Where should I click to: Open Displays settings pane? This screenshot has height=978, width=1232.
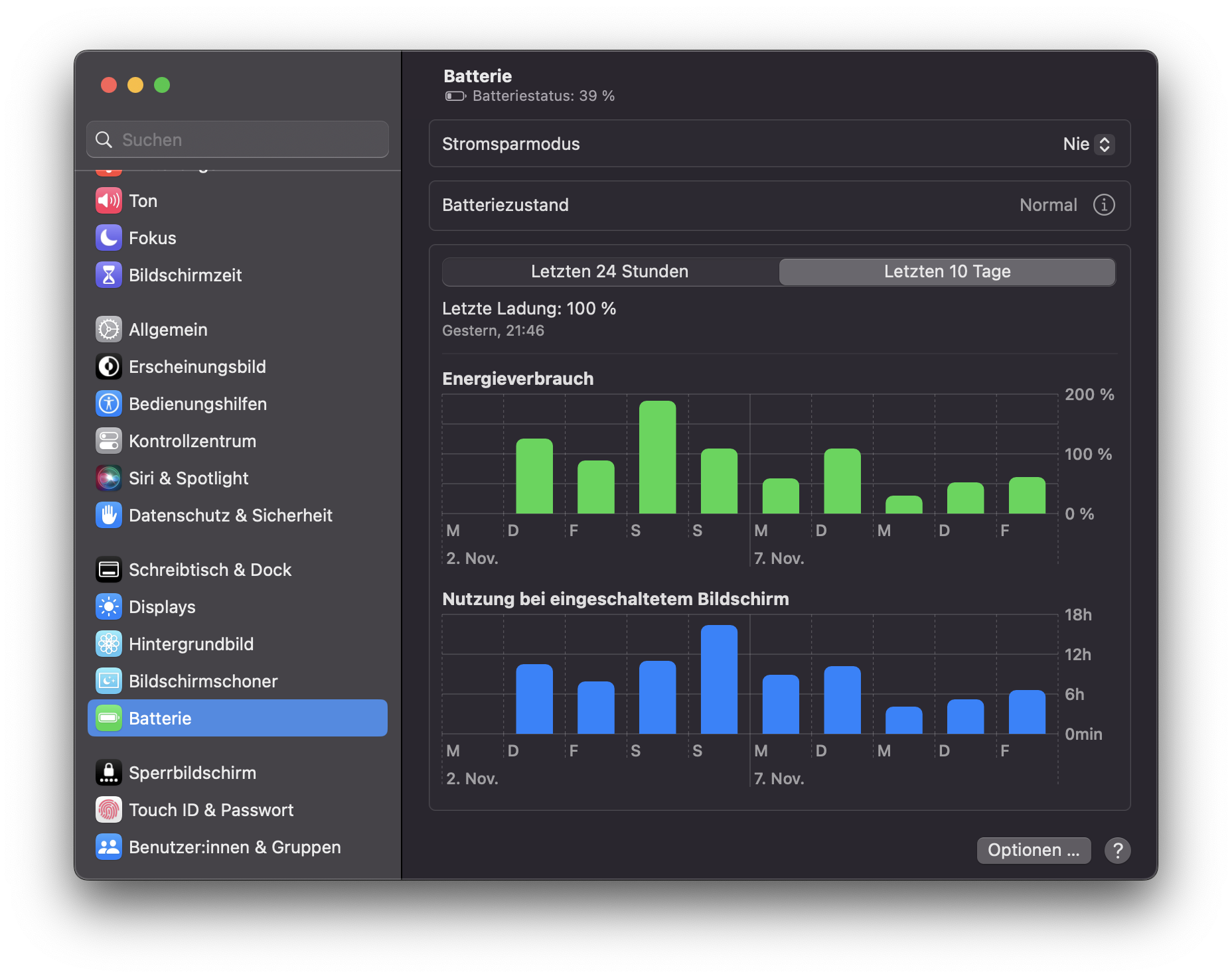pyautogui.click(x=238, y=607)
